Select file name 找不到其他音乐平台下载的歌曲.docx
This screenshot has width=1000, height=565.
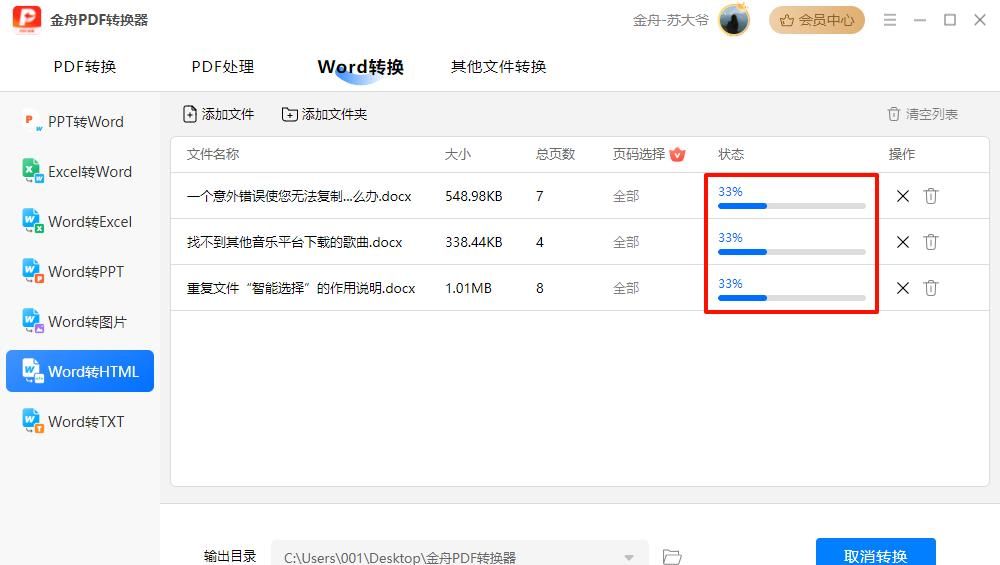[295, 242]
